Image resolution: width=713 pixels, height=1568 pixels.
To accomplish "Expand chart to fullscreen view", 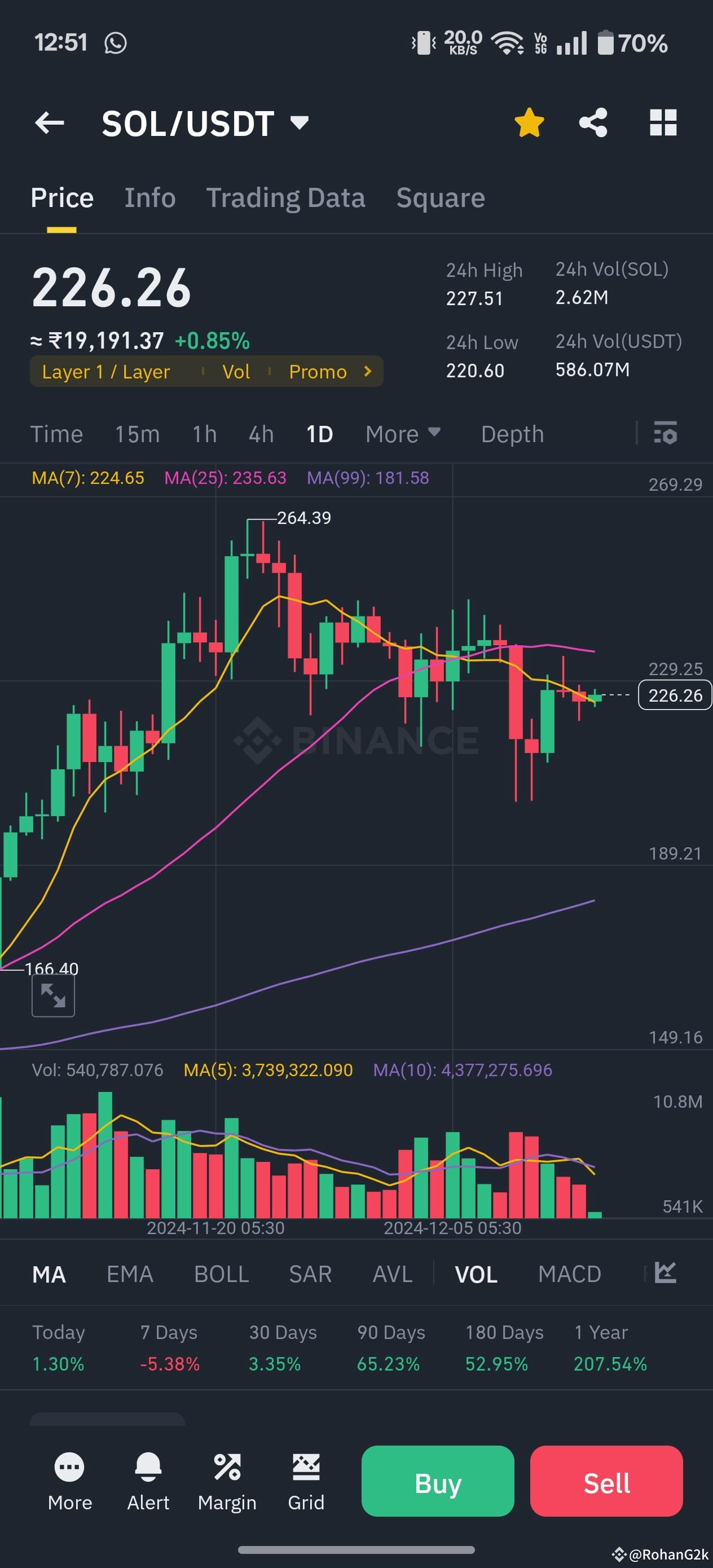I will (52, 996).
